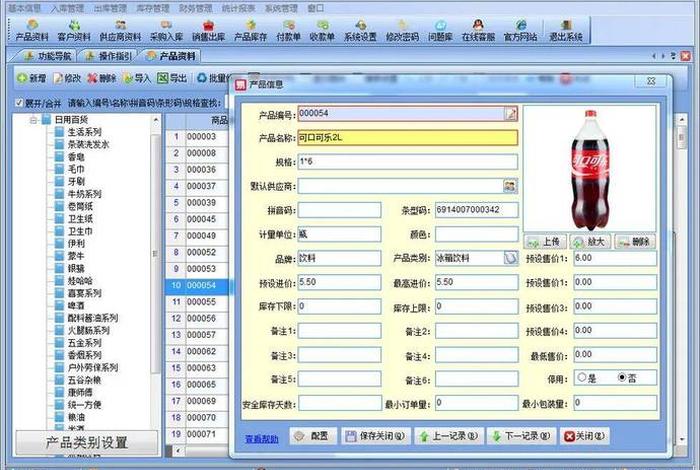The height and width of the screenshot is (470, 700).
Task: Select 五金系列 in the category tree
Action: [85, 343]
